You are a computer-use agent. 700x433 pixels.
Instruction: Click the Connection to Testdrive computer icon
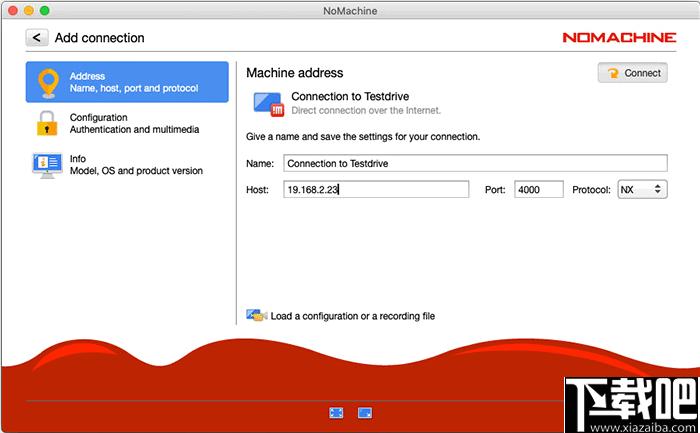coord(269,104)
